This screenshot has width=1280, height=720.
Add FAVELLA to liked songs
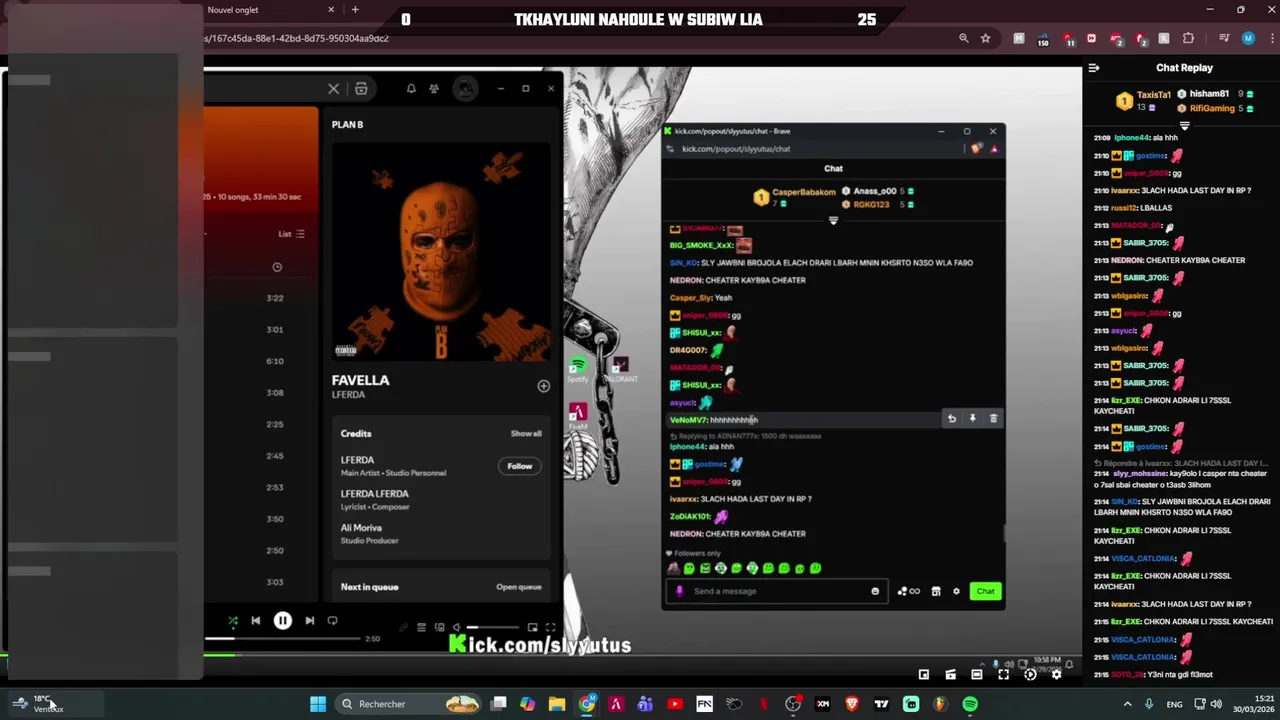(543, 386)
